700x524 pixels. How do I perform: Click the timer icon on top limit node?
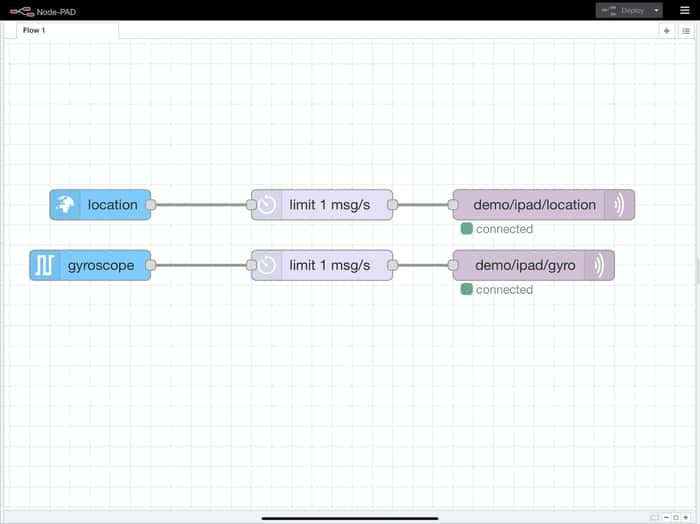coord(267,205)
